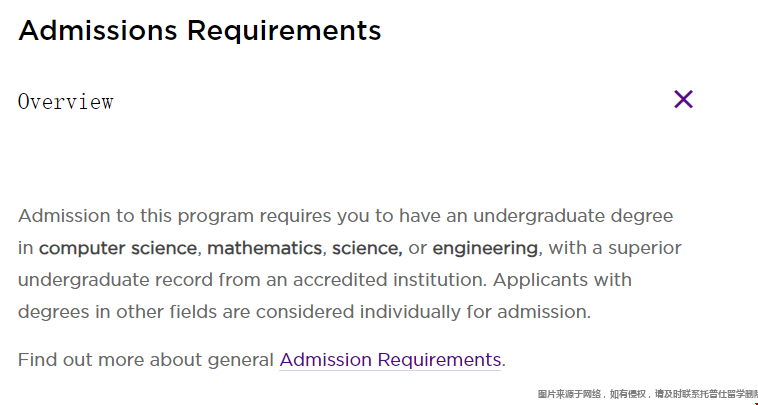Viewport: 758px width, 405px height.
Task: Click standalone bold "science," after mathematics
Action: [367, 247]
